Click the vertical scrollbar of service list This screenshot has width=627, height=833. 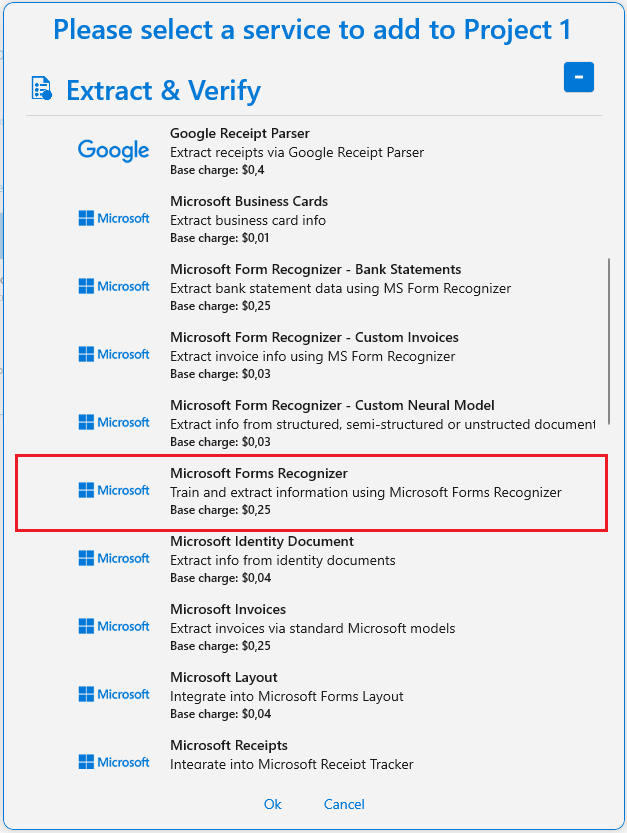608,341
